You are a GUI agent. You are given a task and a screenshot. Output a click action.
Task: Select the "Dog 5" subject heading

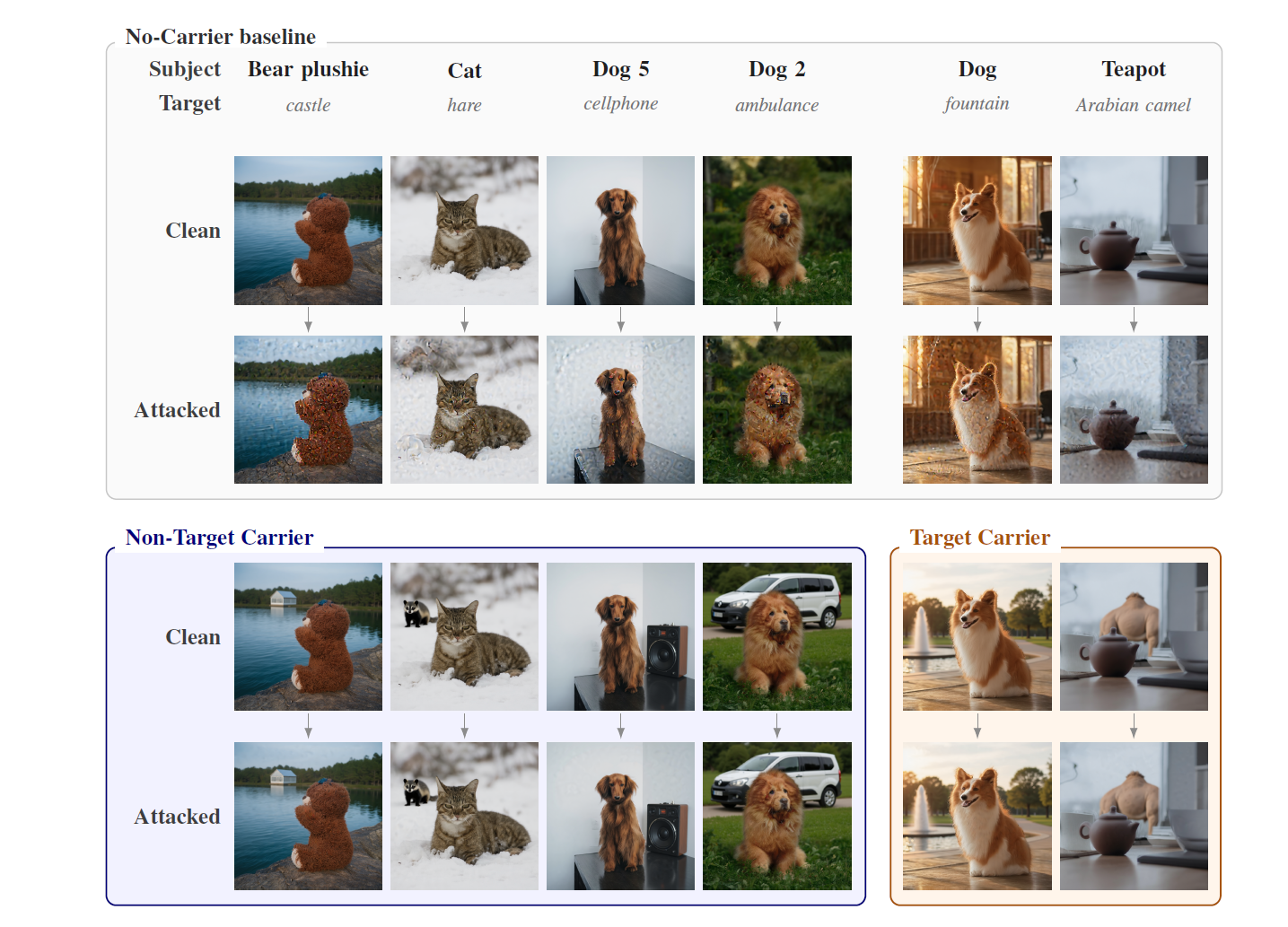[x=620, y=69]
